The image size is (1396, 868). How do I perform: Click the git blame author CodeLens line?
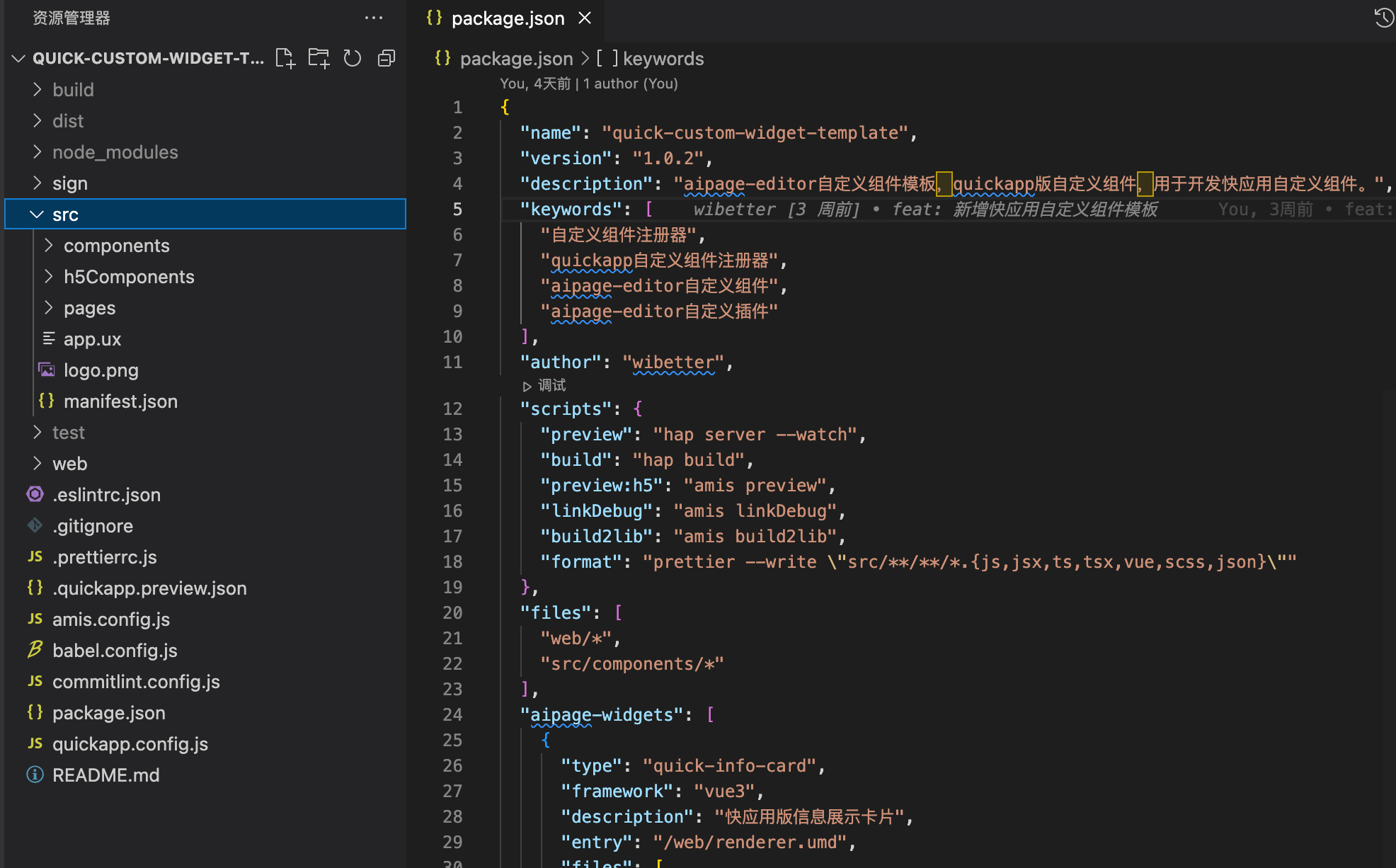[589, 84]
